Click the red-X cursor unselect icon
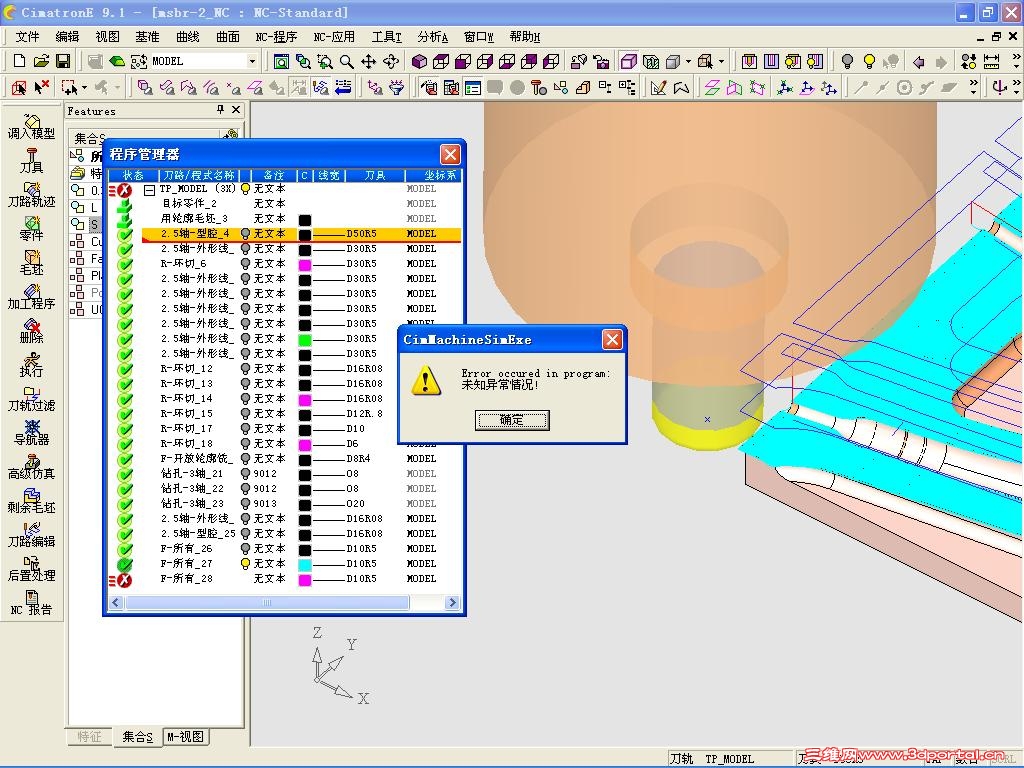The width and height of the screenshot is (1024, 768). [42, 87]
